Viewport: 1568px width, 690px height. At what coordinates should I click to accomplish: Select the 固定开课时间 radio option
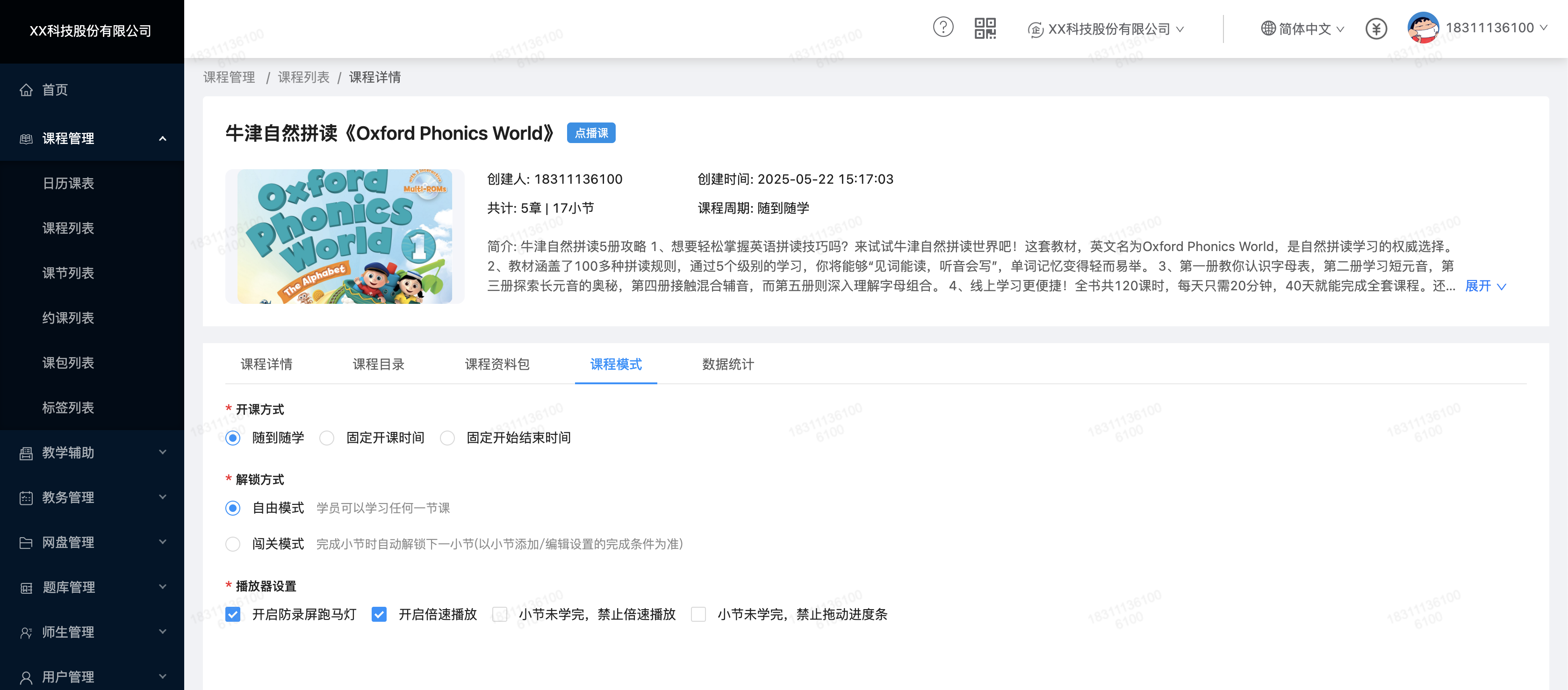tap(327, 438)
